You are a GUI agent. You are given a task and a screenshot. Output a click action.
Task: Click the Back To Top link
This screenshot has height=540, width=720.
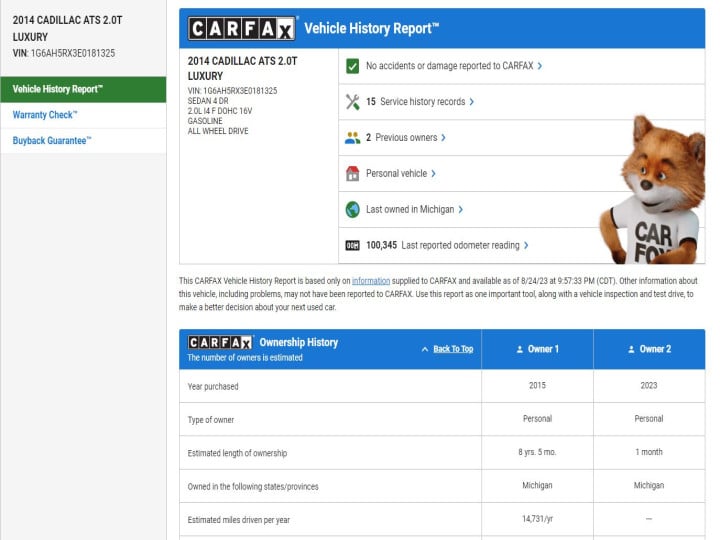pyautogui.click(x=453, y=349)
